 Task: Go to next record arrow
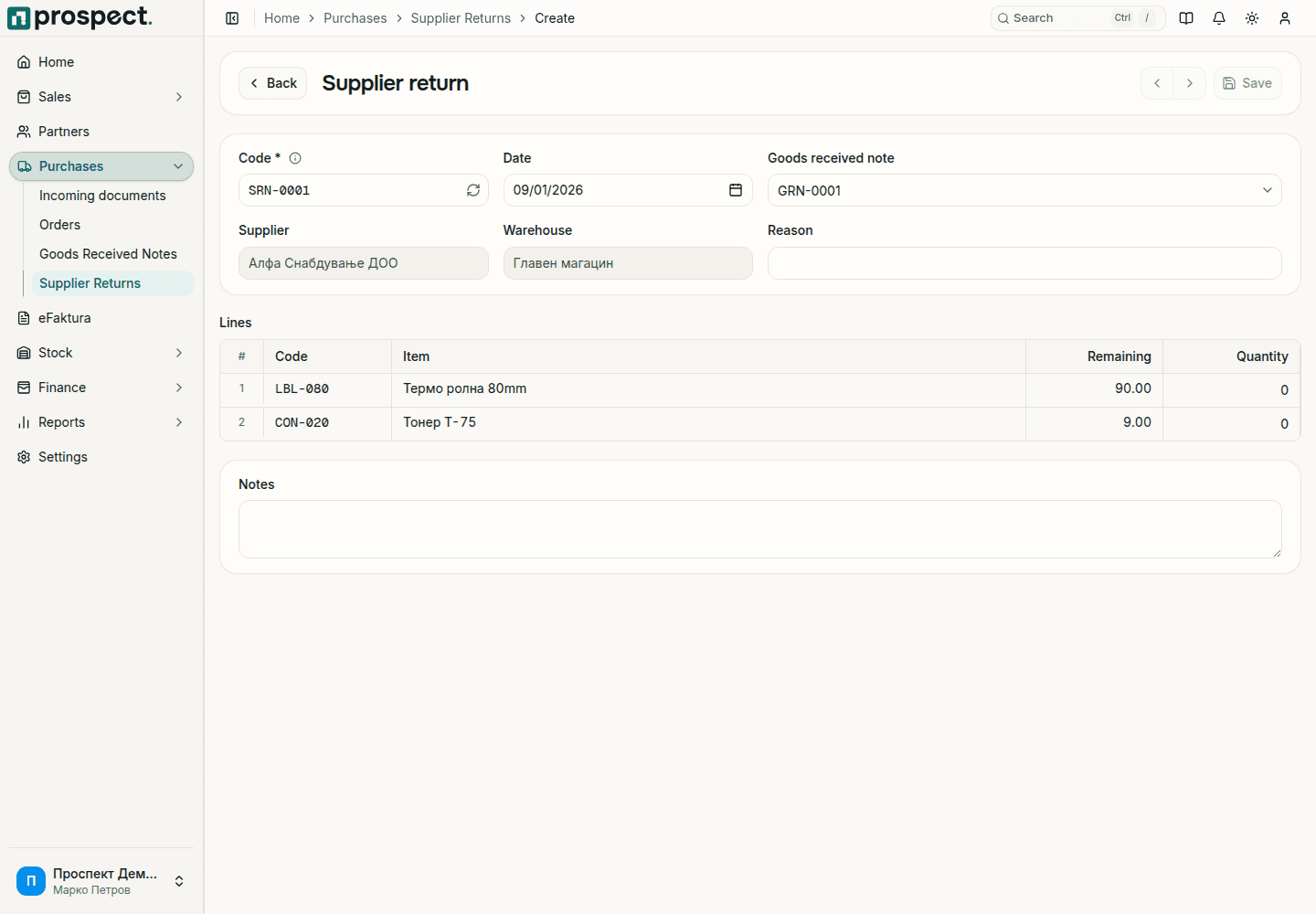tap(1190, 83)
